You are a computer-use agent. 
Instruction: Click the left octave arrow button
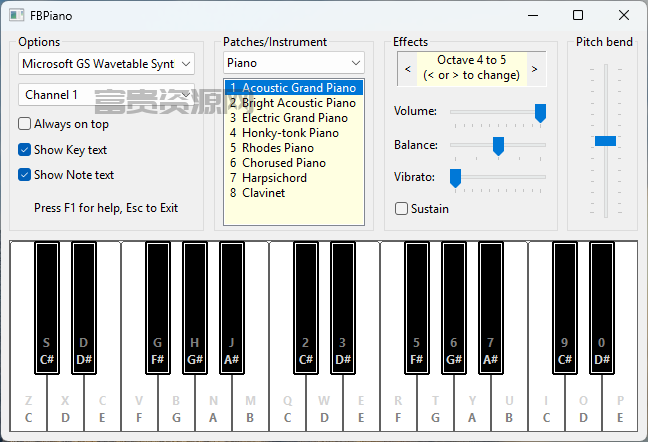coord(407,69)
